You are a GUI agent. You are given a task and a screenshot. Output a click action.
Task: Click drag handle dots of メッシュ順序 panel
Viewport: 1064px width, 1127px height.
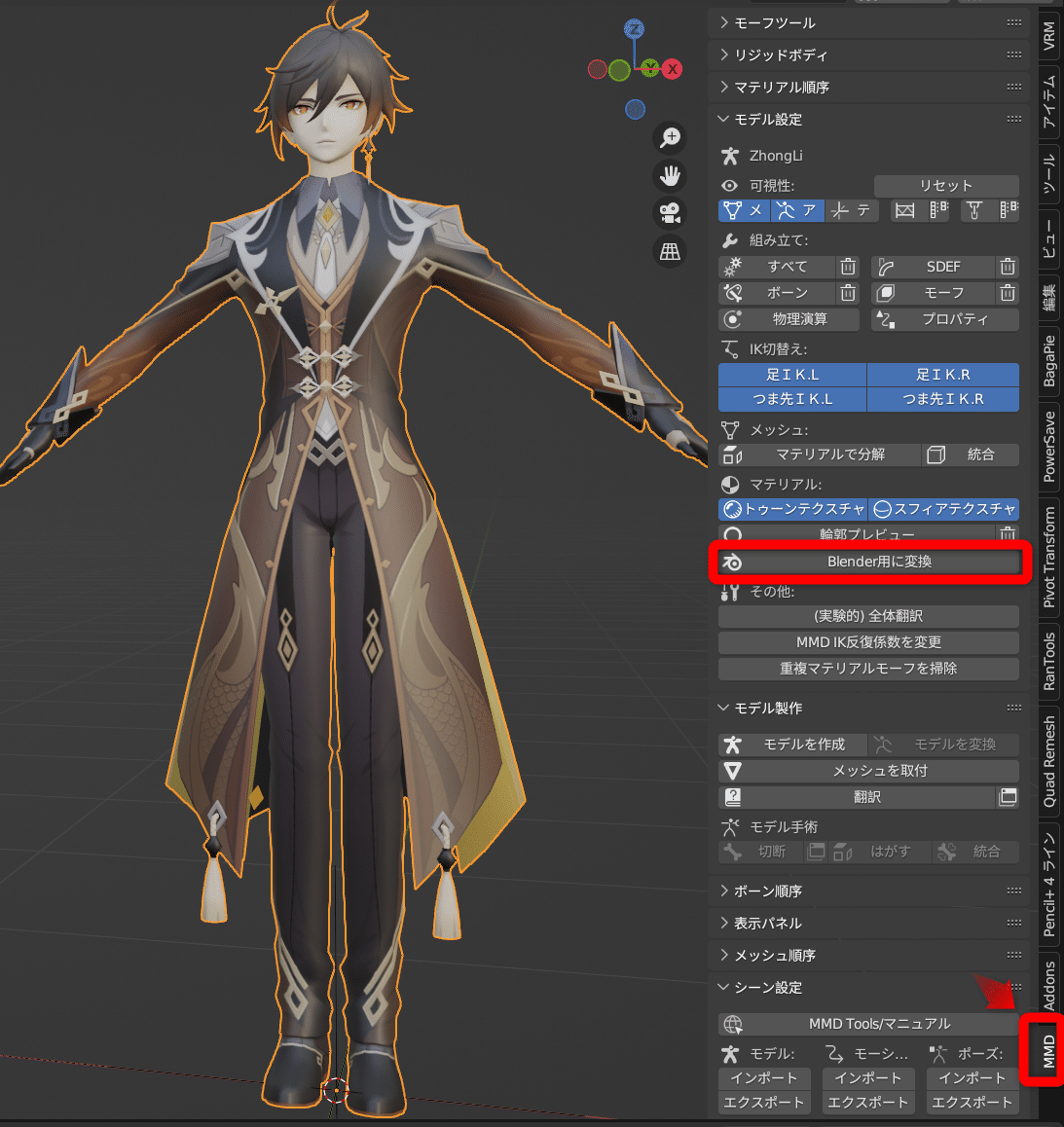pyautogui.click(x=1013, y=955)
